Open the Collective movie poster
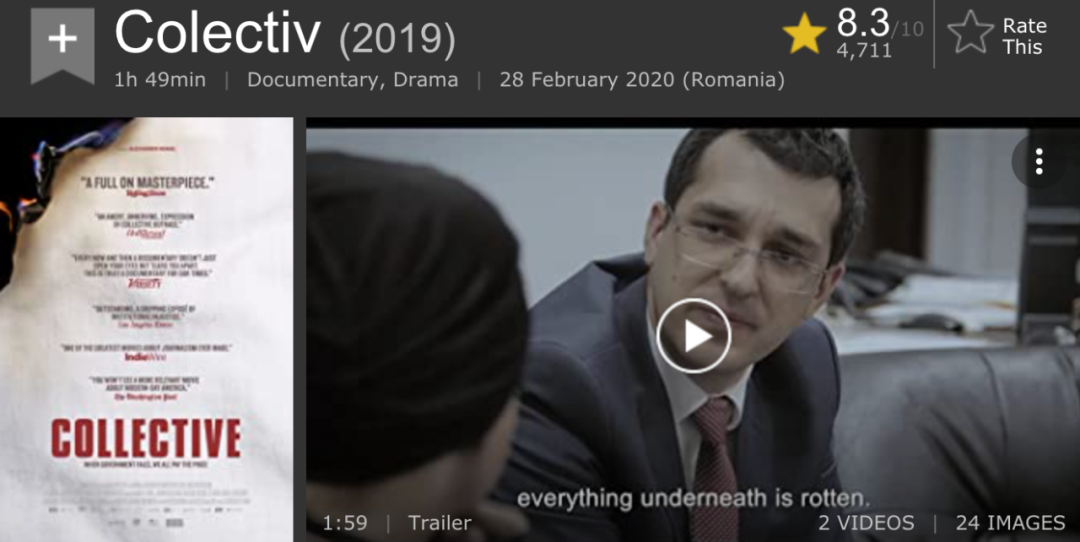1080x542 pixels. (x=147, y=329)
